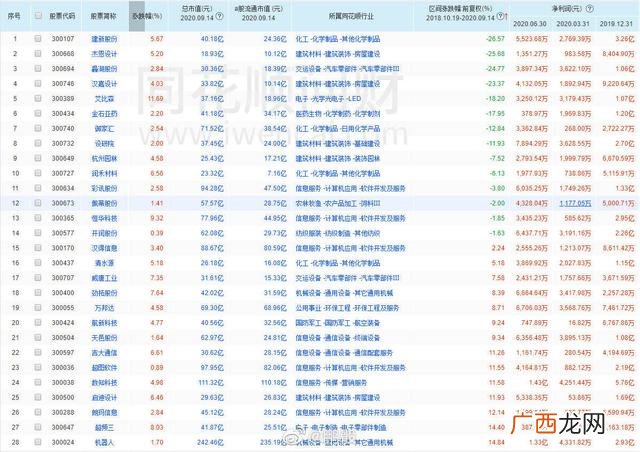This screenshot has height=452, width=640.
Task: Open stock name link for 300500
Action: pos(104,397)
